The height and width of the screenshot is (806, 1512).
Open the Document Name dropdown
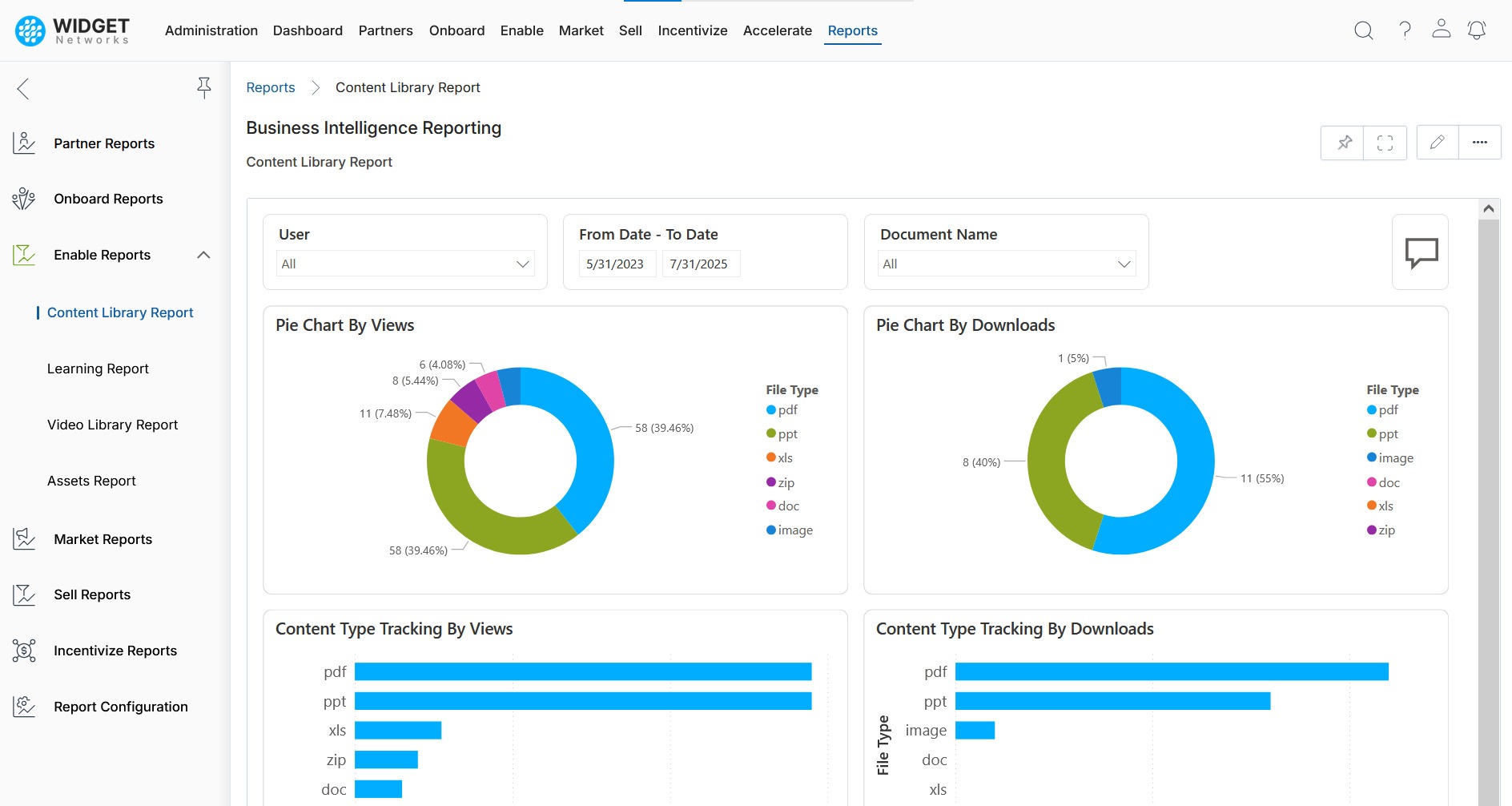click(1007, 264)
